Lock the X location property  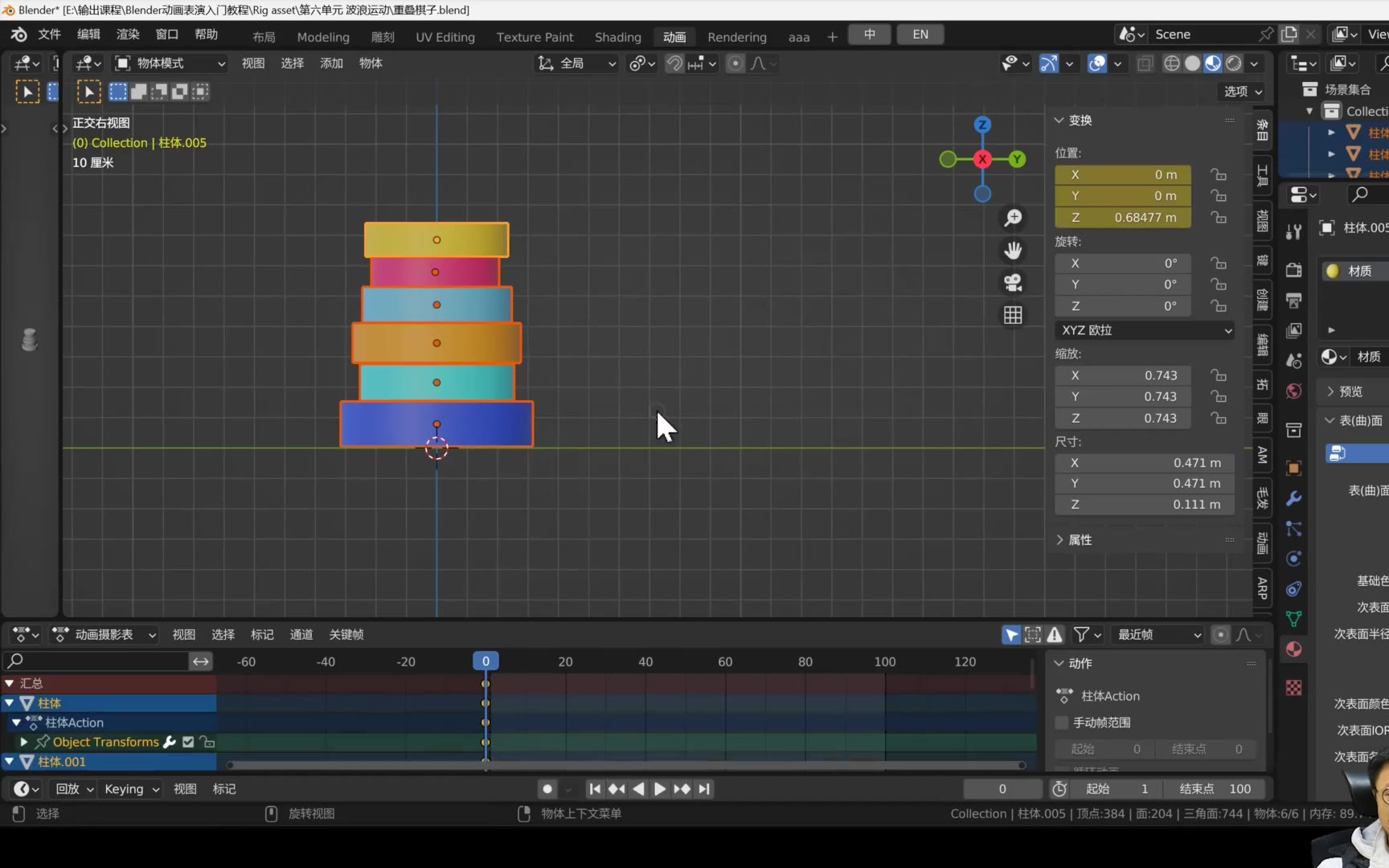tap(1219, 174)
